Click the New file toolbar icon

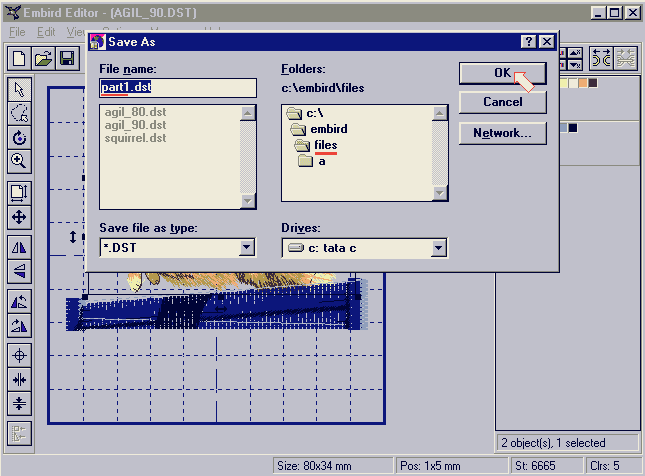19,58
